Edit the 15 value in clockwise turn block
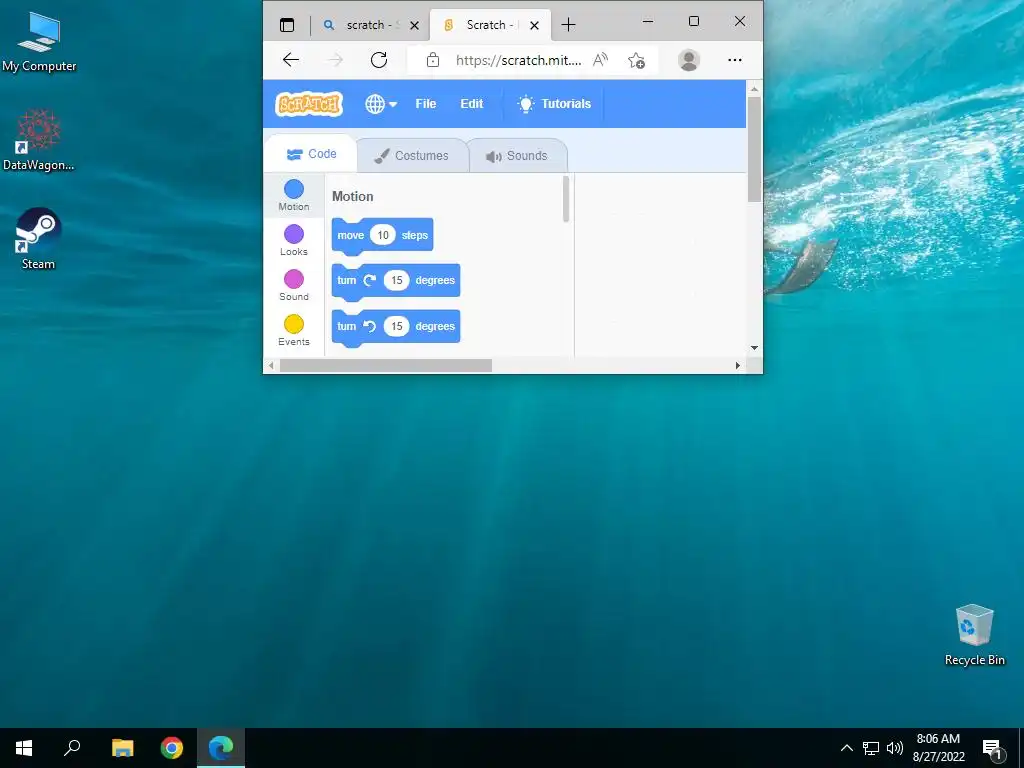Viewport: 1024px width, 768px height. point(396,281)
